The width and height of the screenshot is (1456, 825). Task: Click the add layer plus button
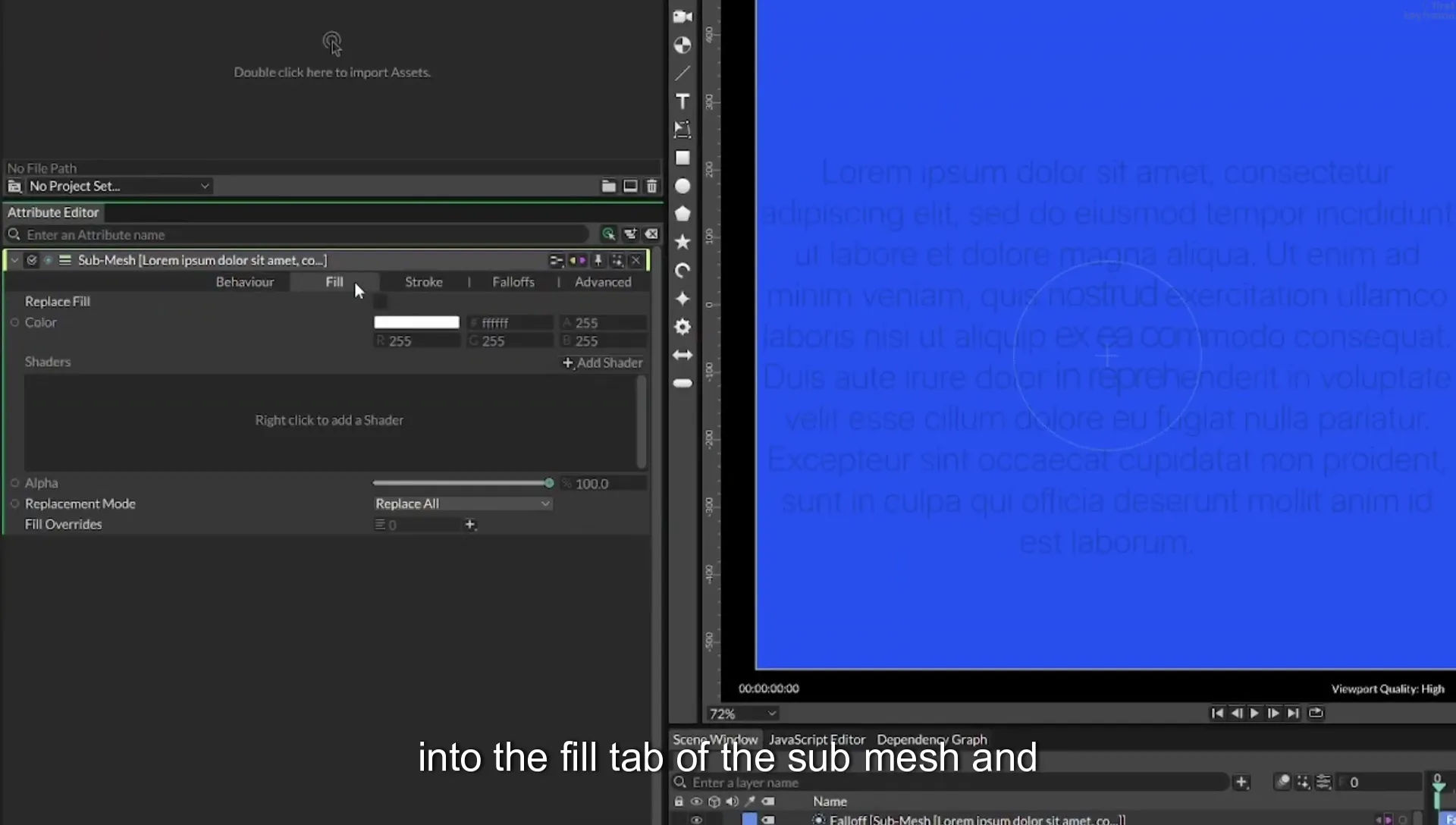(x=1241, y=783)
